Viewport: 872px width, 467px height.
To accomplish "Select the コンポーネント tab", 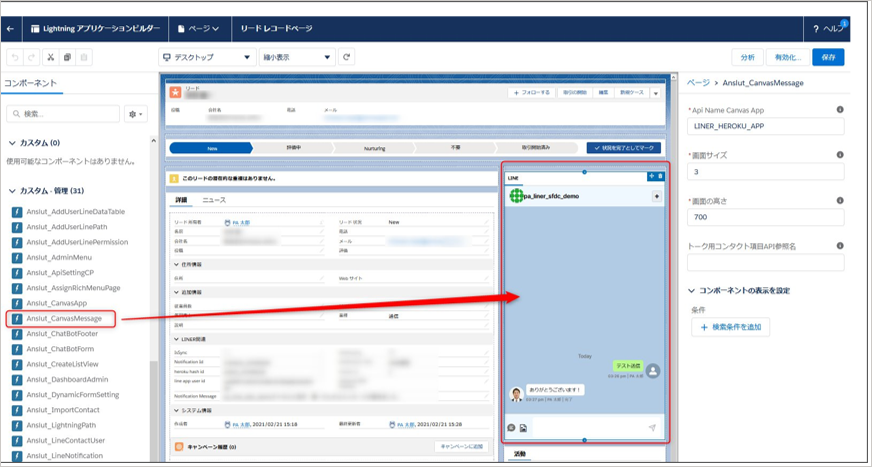I will (x=30, y=83).
